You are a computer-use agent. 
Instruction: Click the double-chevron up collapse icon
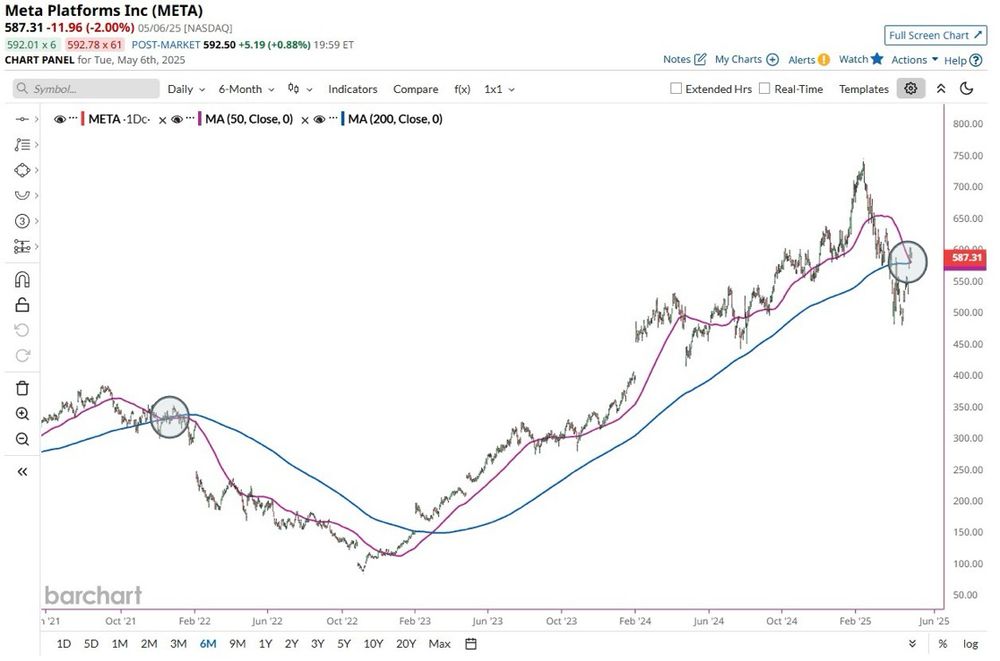pyautogui.click(x=941, y=89)
